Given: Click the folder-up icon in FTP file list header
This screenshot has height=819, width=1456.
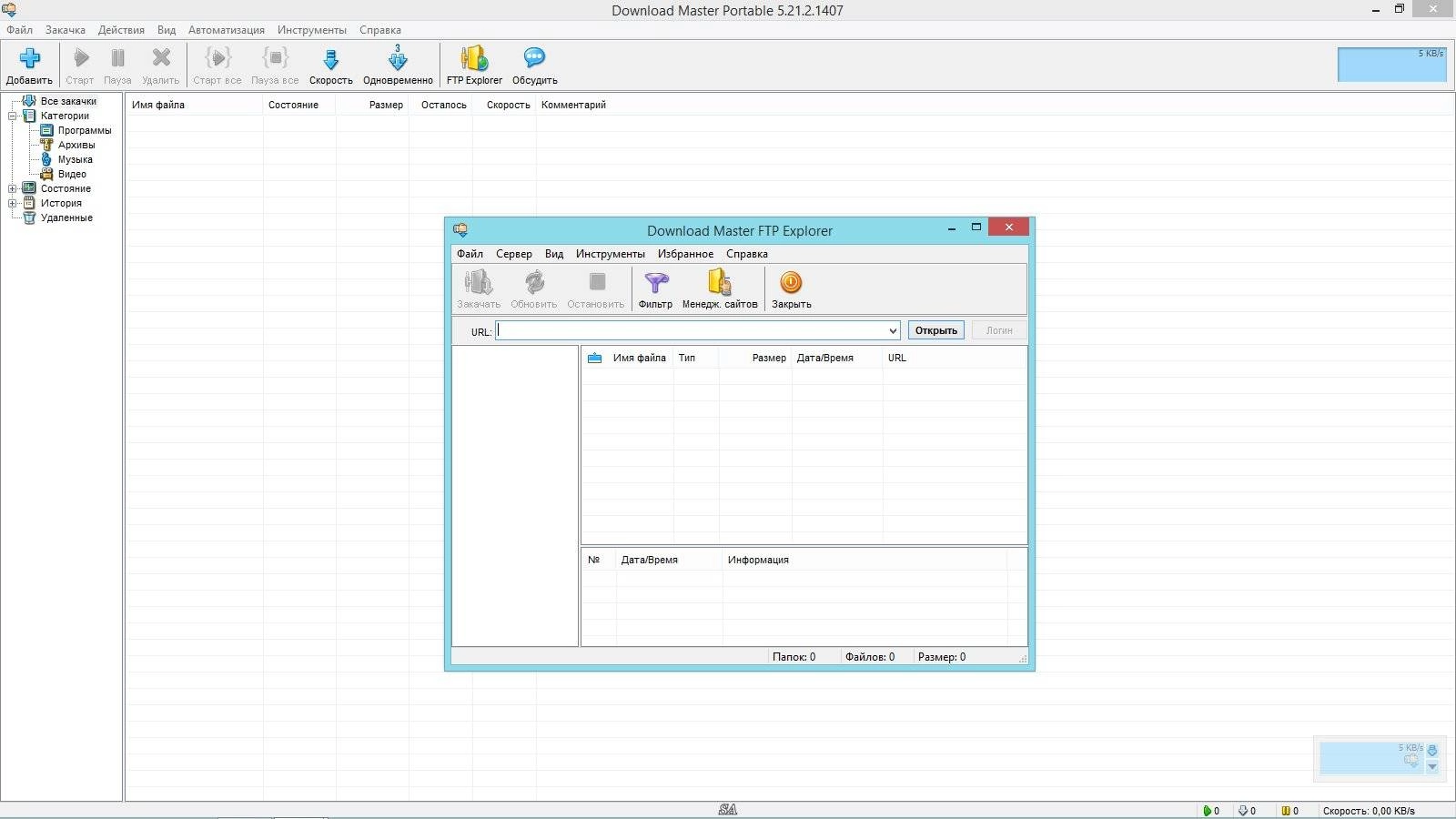Looking at the screenshot, I should 595,358.
